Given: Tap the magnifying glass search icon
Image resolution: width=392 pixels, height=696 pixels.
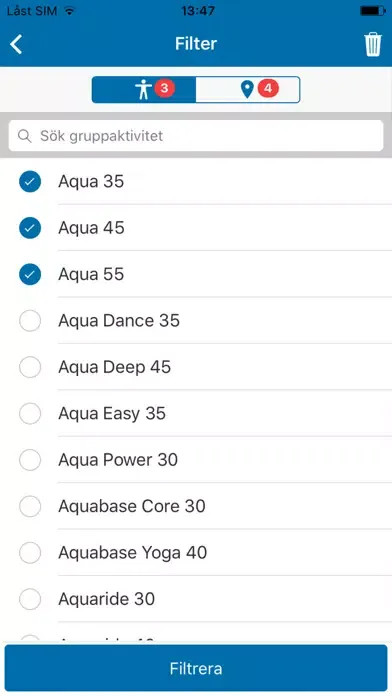Looking at the screenshot, I should point(25,136).
